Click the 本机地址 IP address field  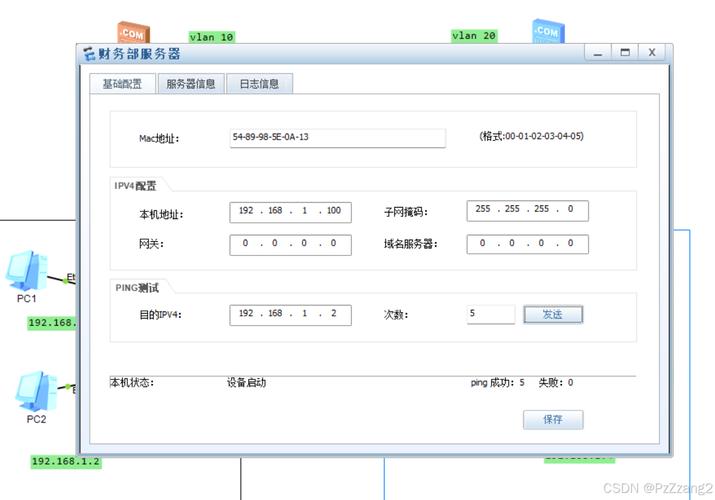click(290, 211)
